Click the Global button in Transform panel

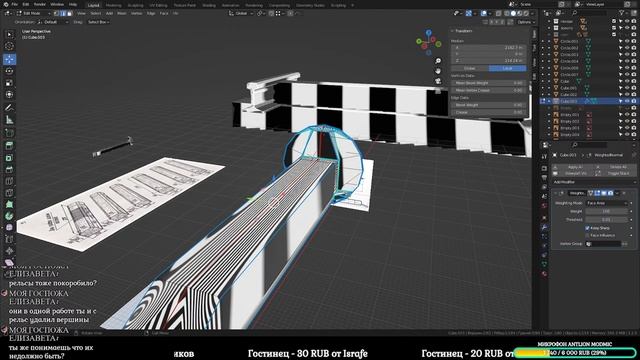(x=469, y=68)
